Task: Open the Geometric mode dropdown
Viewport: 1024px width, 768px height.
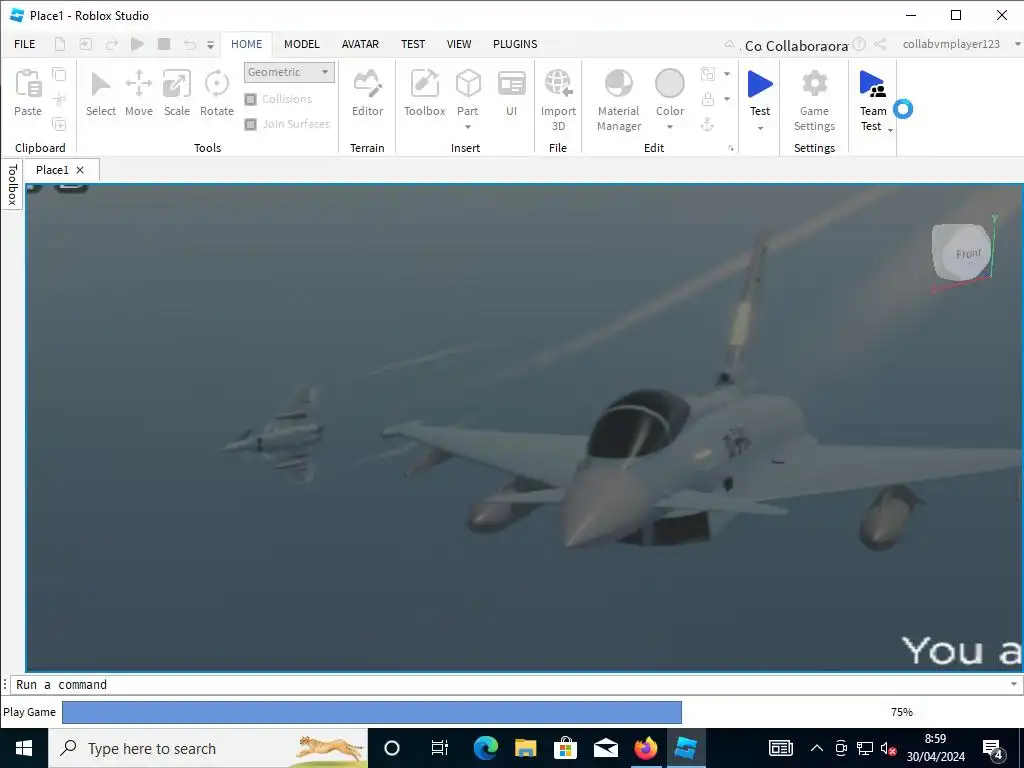Action: tap(289, 72)
